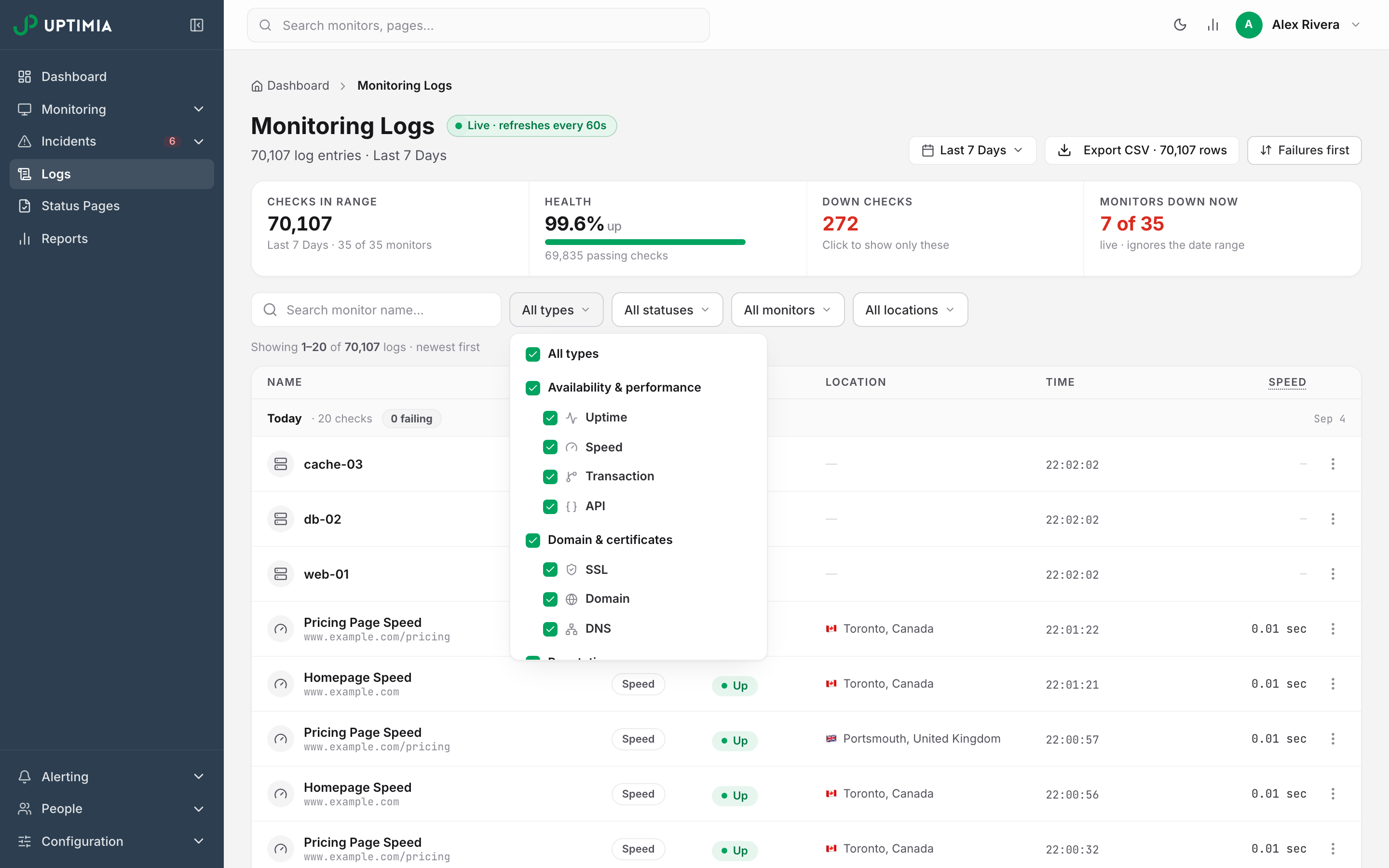Go to Dashboard in sidebar
The image size is (1389, 868).
[x=112, y=76]
